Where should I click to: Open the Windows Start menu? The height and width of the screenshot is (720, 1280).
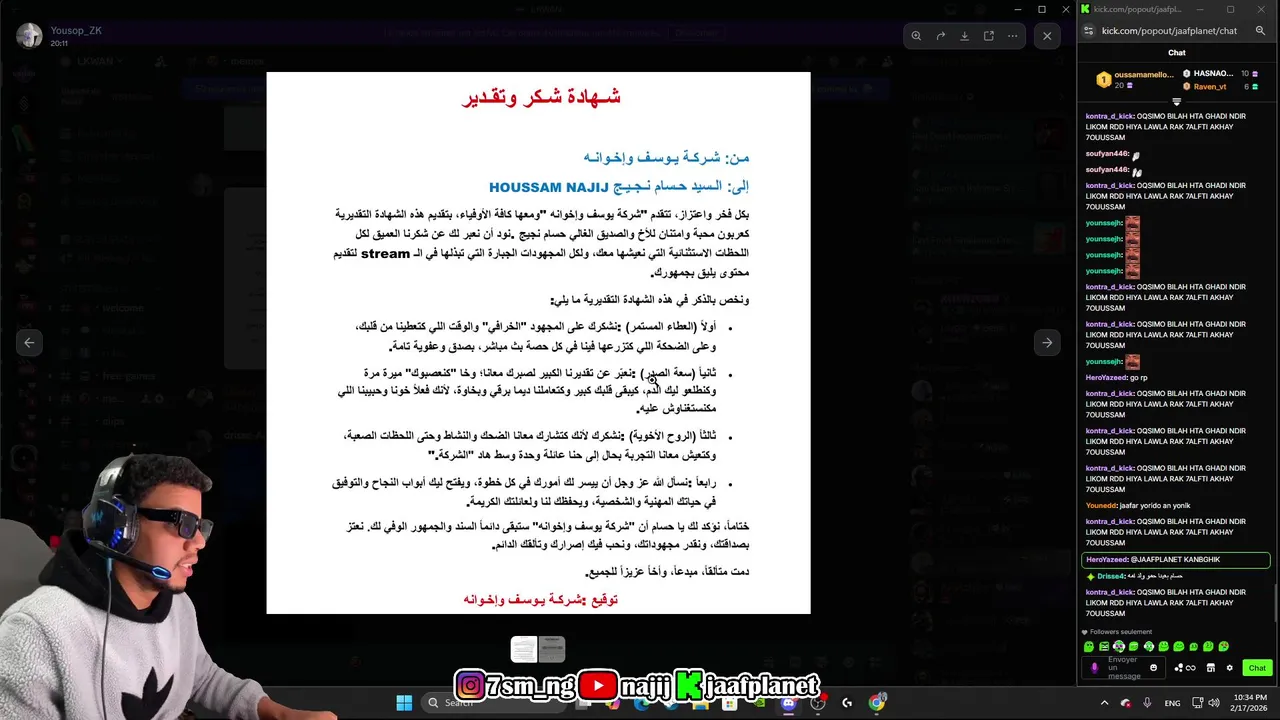(404, 703)
